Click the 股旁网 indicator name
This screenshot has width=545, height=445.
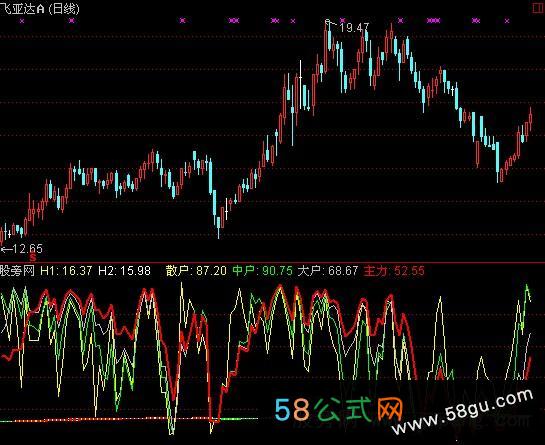17,270
